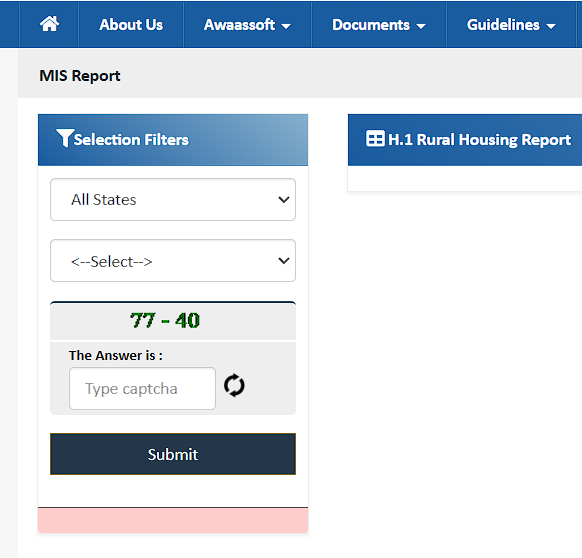The width and height of the screenshot is (582, 558).
Task: Click the MIS Report page title
Action: tap(80, 76)
